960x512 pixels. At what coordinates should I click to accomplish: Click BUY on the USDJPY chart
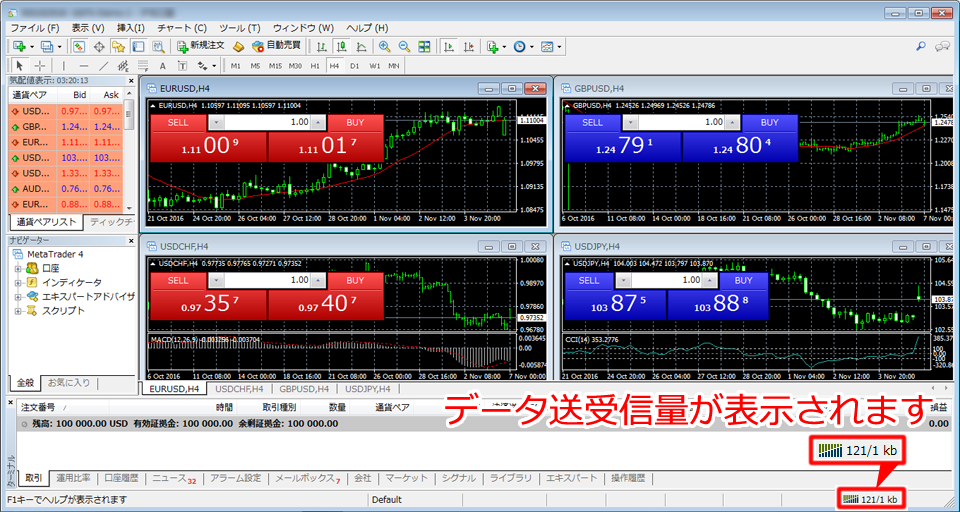click(x=743, y=280)
